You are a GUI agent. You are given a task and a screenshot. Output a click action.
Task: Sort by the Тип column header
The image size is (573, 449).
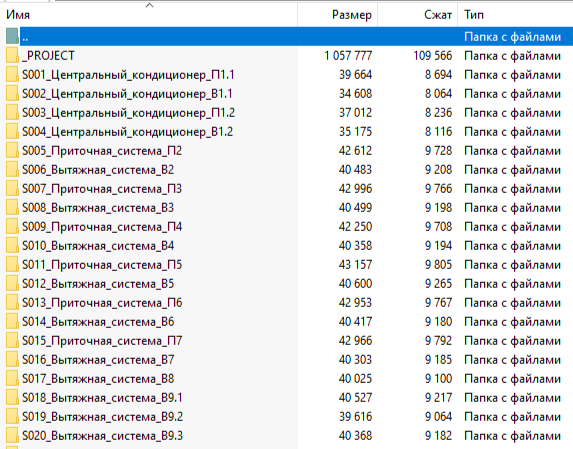pos(515,15)
